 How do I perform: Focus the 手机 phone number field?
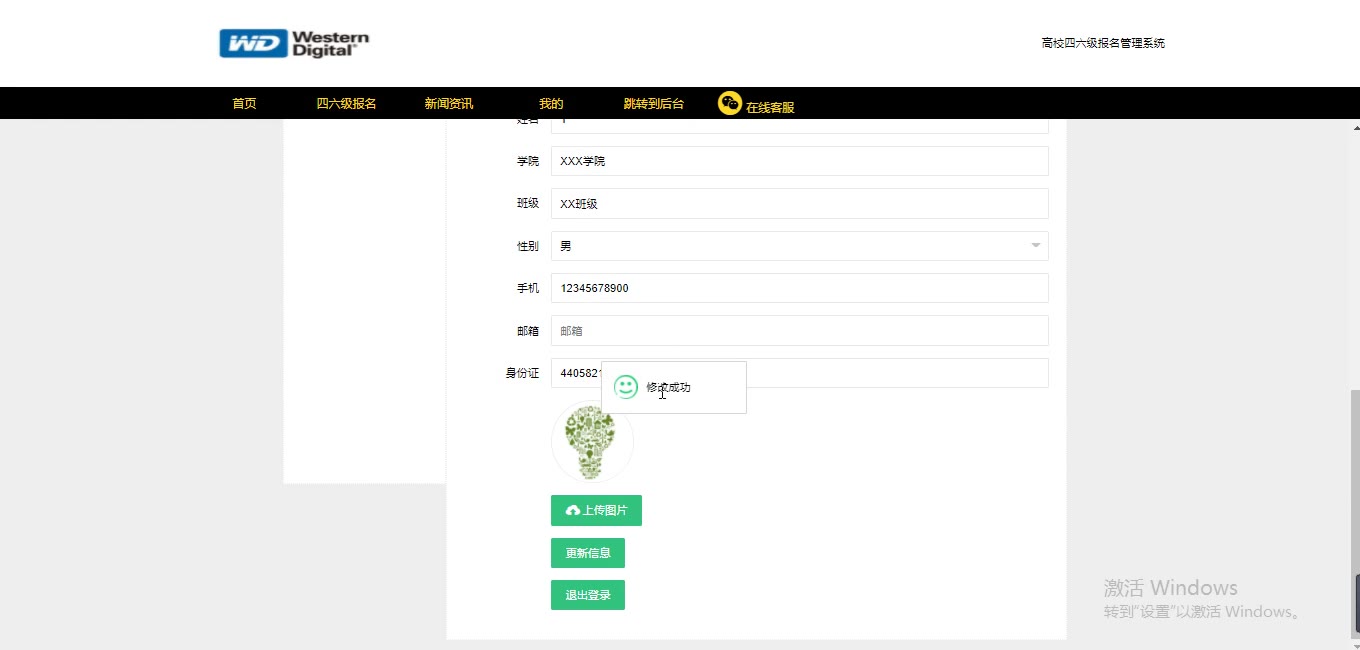[799, 288]
